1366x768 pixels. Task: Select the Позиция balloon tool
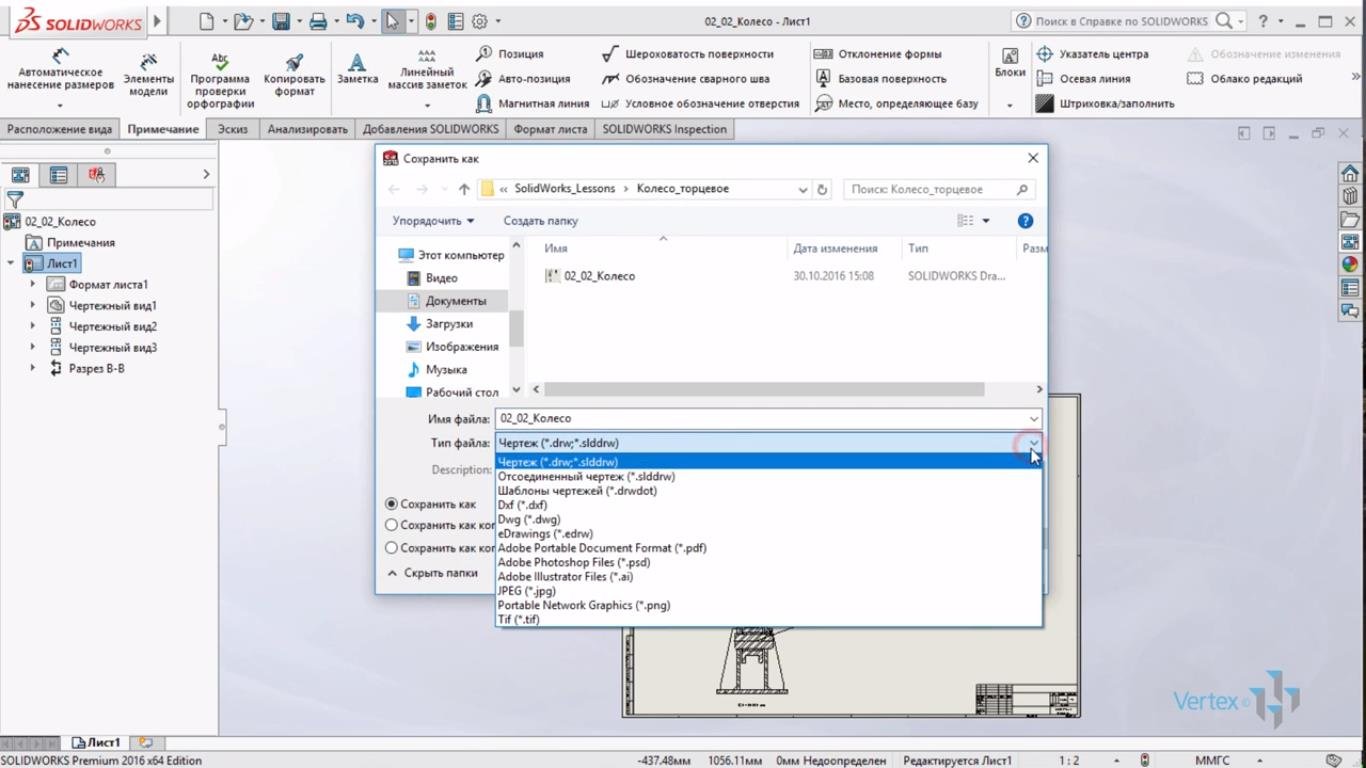coord(510,54)
